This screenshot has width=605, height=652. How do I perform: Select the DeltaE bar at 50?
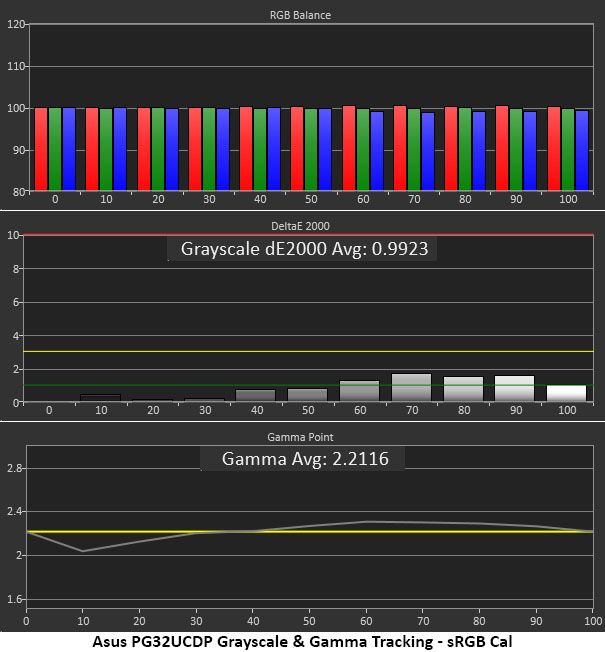[307, 395]
